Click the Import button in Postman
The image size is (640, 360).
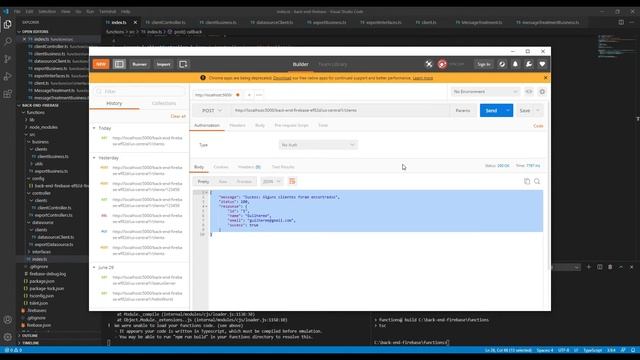pos(164,64)
